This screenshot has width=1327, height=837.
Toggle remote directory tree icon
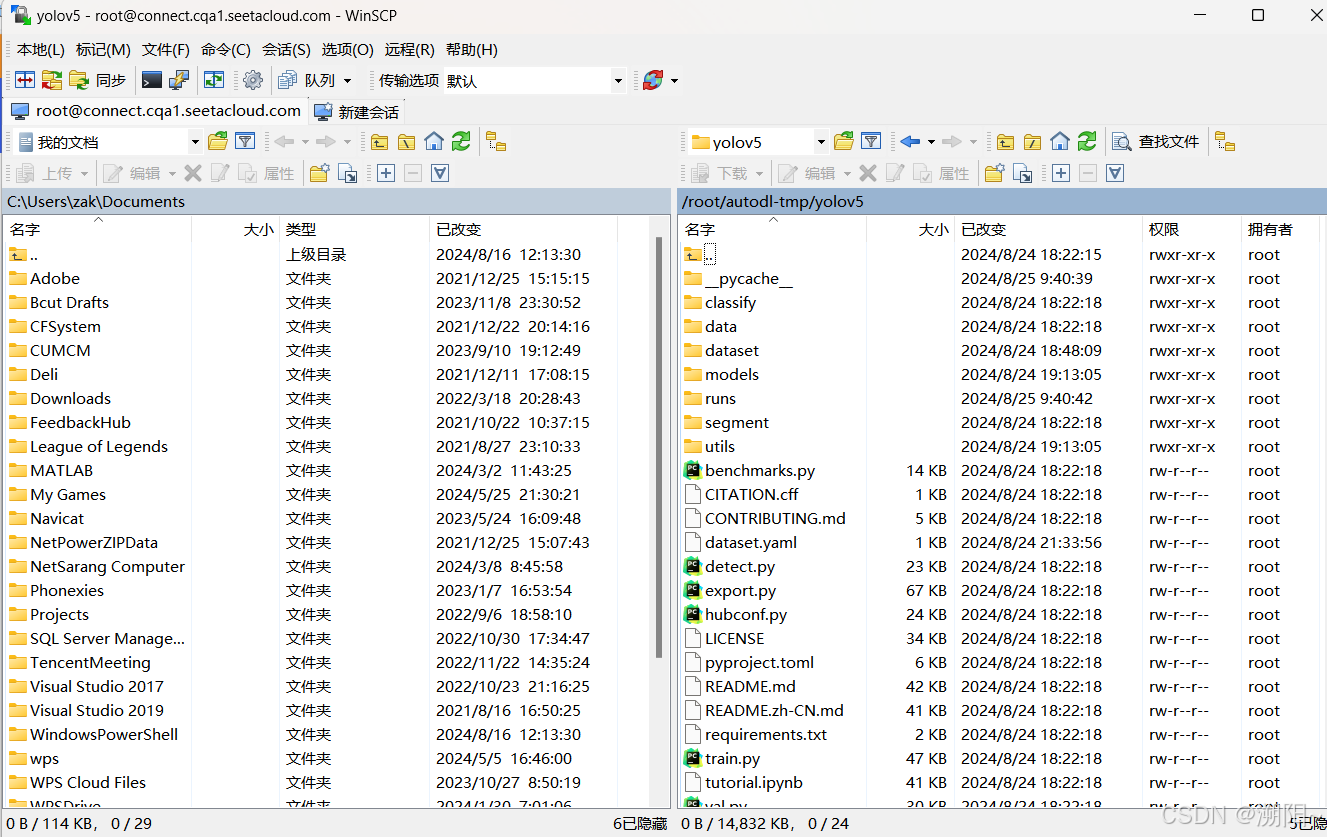click(1225, 142)
